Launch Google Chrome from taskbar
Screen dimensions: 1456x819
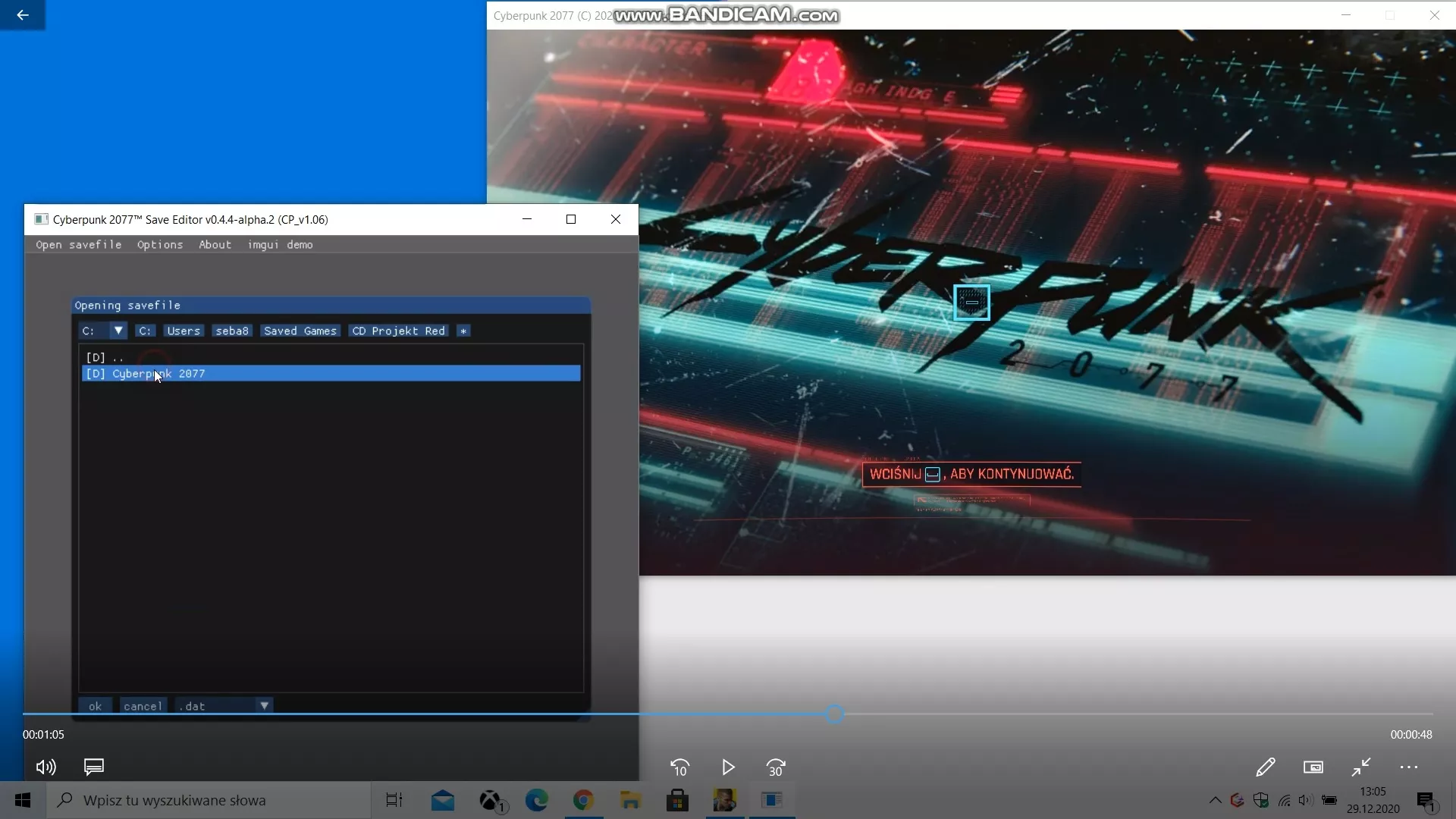click(x=583, y=800)
